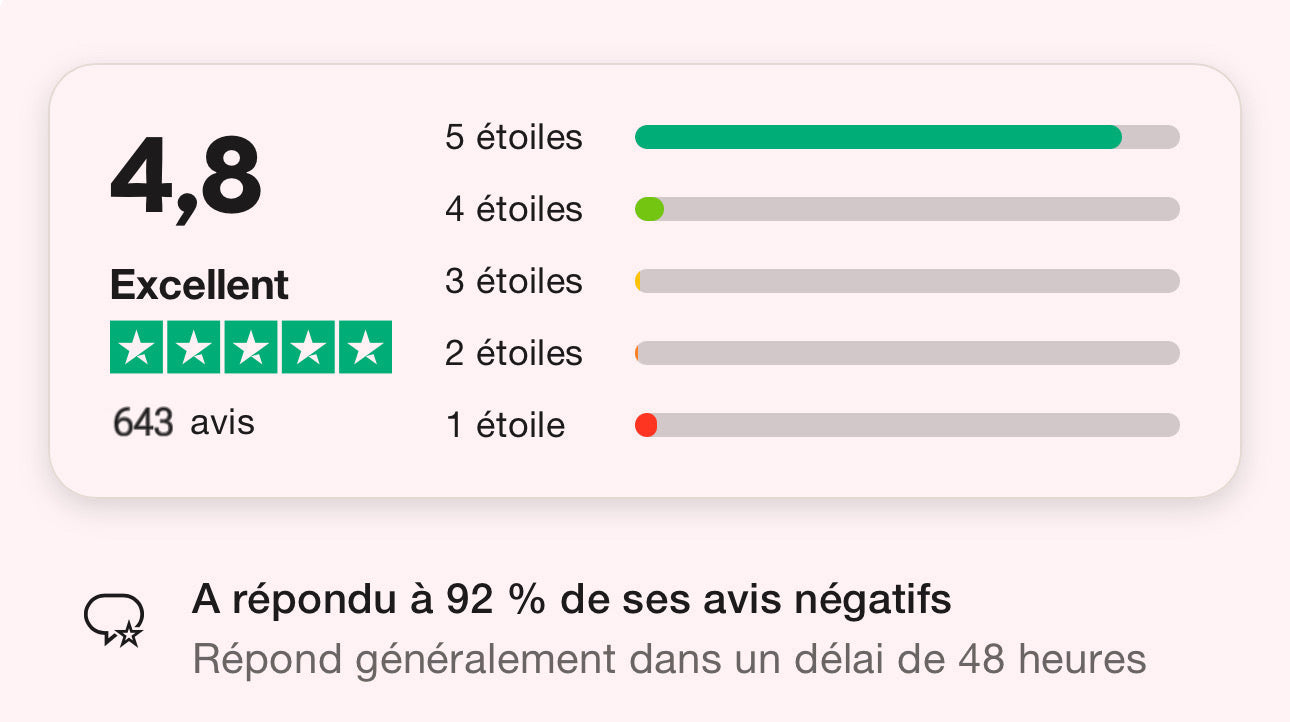Viewport: 1290px width, 722px height.
Task: Click the reply speech bubble icon
Action: pyautogui.click(x=114, y=620)
